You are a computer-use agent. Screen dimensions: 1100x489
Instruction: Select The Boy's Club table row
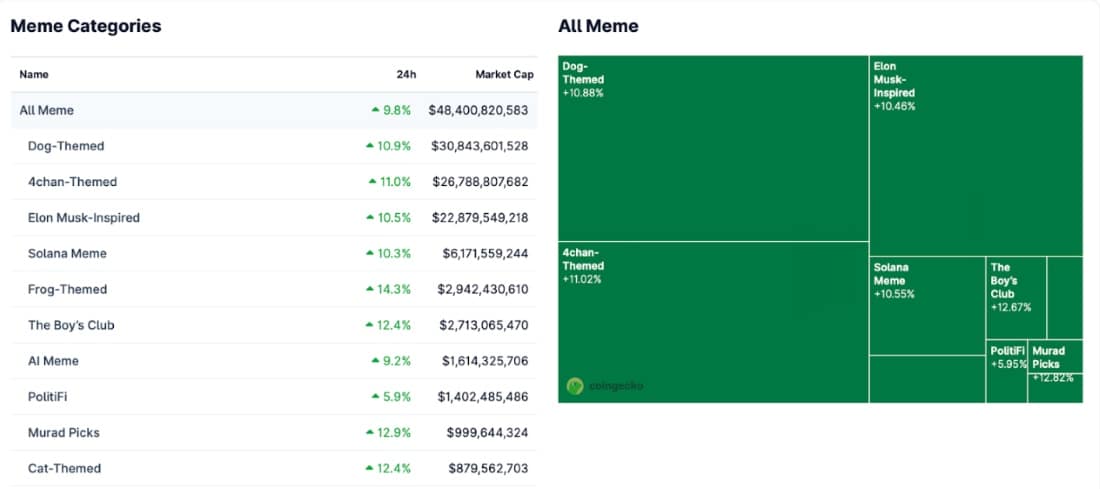(x=71, y=325)
